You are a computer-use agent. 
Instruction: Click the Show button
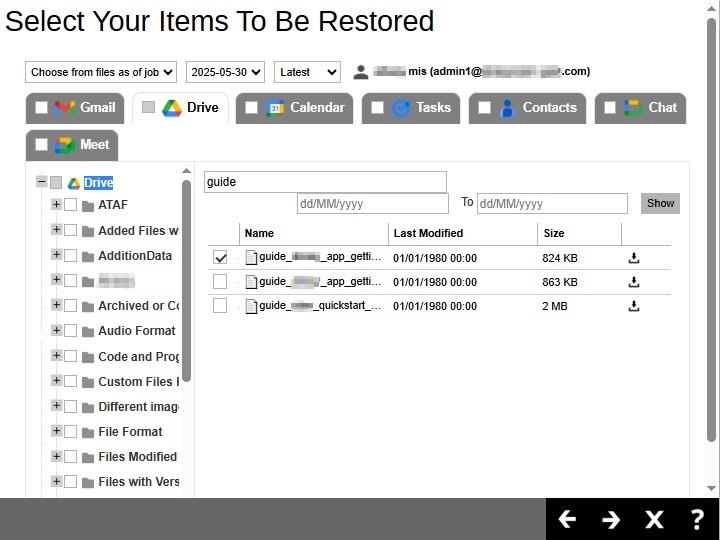pyautogui.click(x=660, y=203)
